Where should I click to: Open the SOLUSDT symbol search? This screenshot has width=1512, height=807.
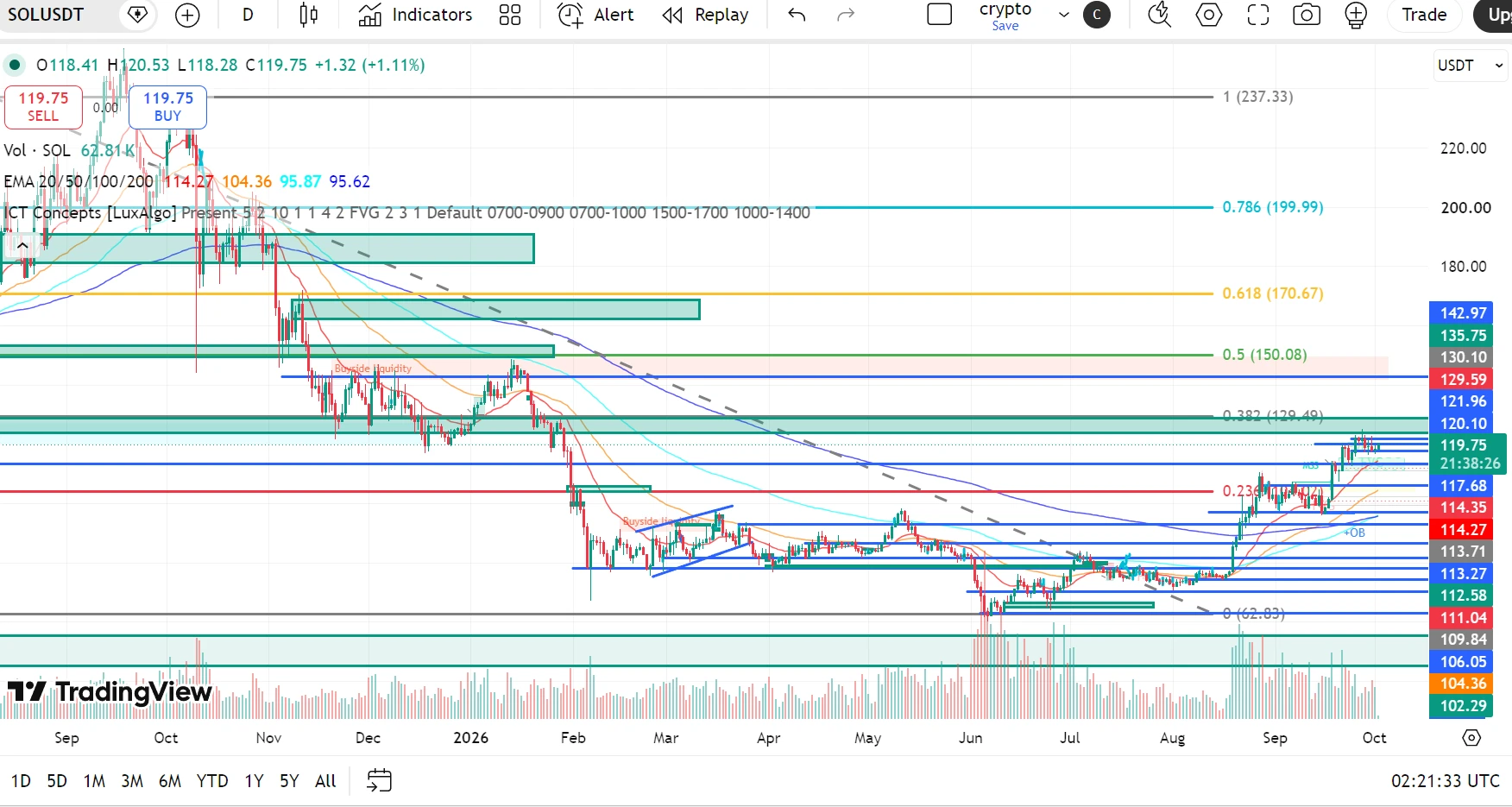coord(47,15)
